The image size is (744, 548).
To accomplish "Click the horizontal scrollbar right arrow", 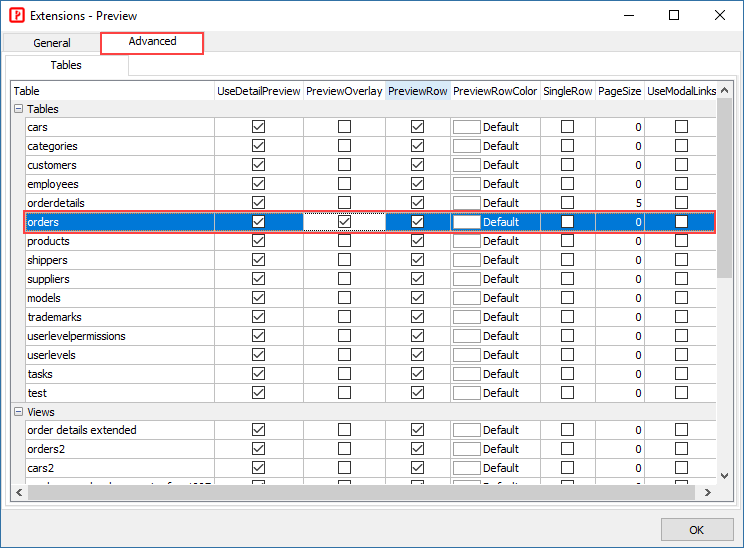I will tap(707, 493).
